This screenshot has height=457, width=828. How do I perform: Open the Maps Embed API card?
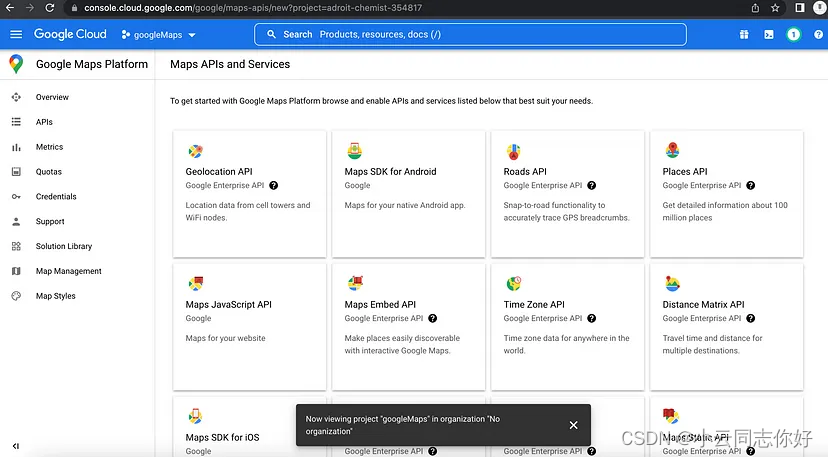(408, 327)
